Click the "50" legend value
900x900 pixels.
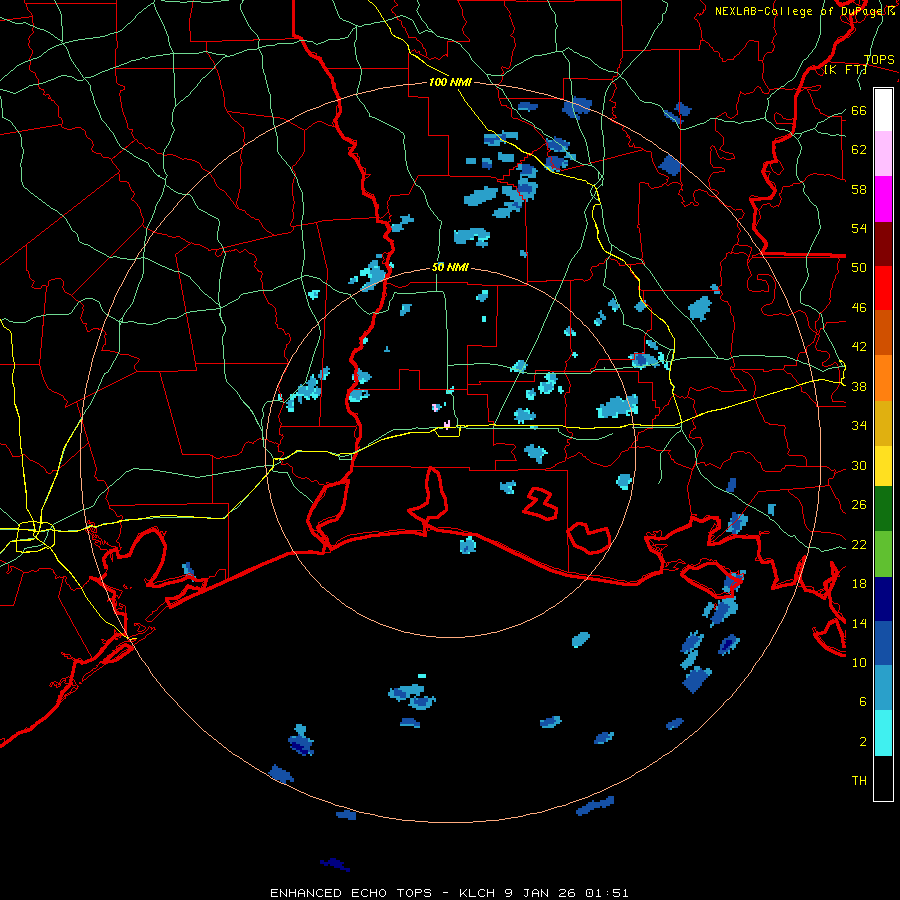pyautogui.click(x=859, y=267)
